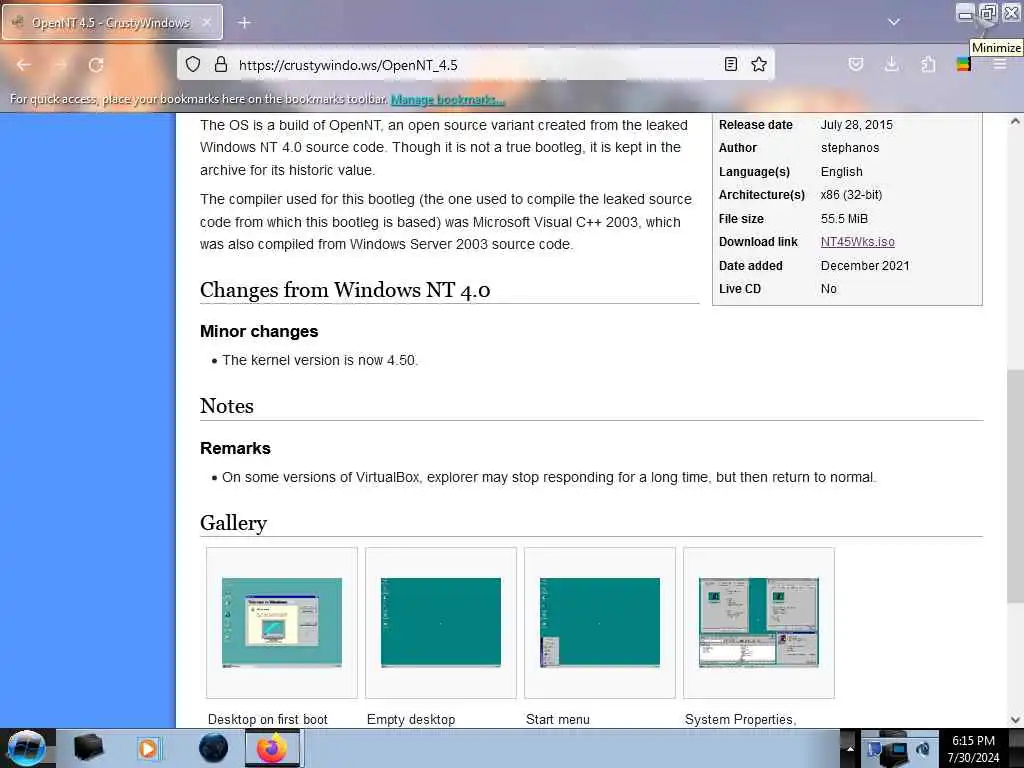Open the System Properties gallery thumbnail
This screenshot has height=768, width=1024.
[x=759, y=622]
